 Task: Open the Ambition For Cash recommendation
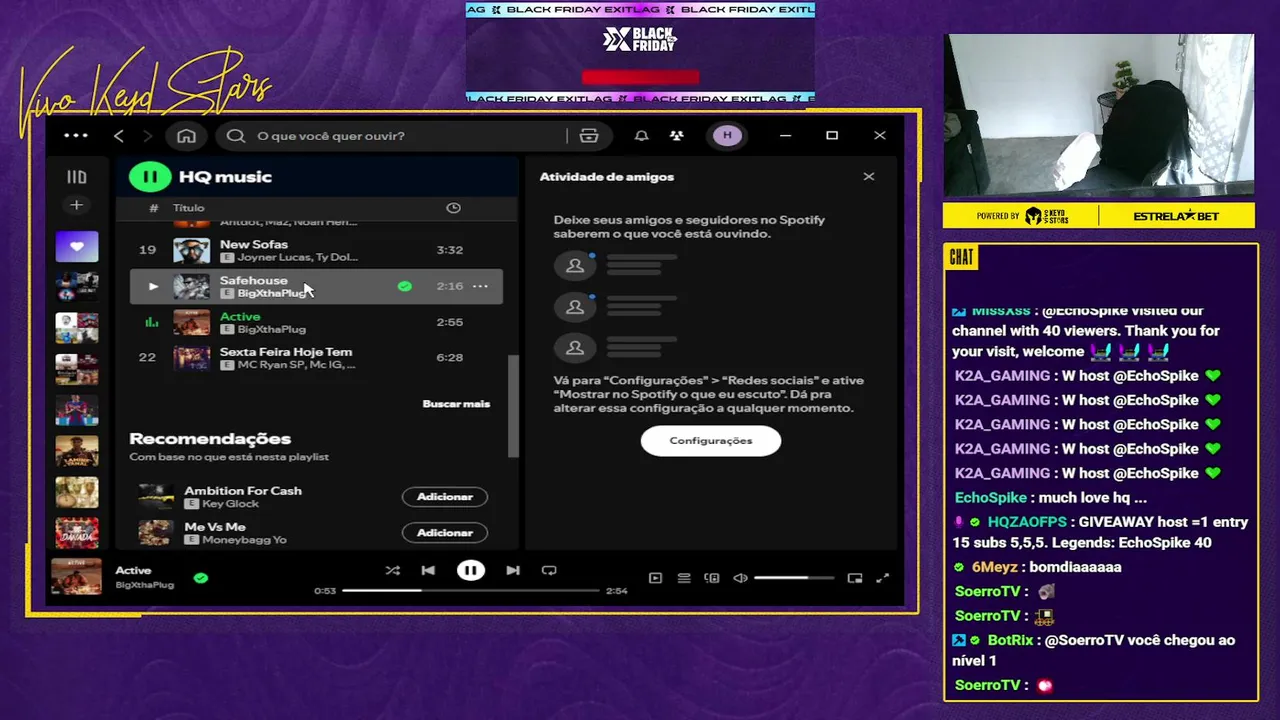(x=243, y=490)
